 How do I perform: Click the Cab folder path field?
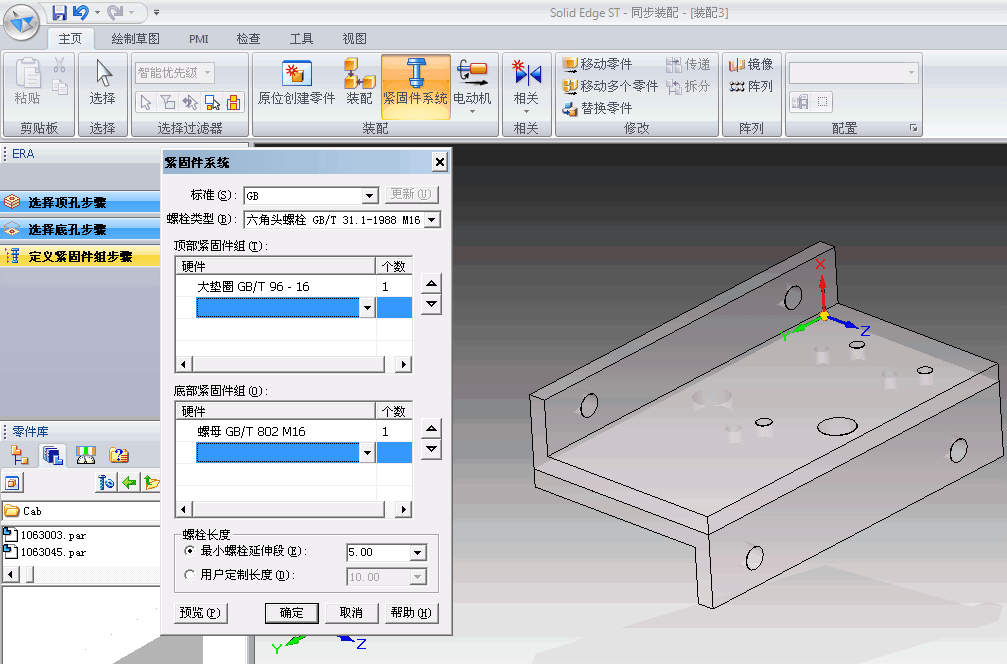pos(80,511)
